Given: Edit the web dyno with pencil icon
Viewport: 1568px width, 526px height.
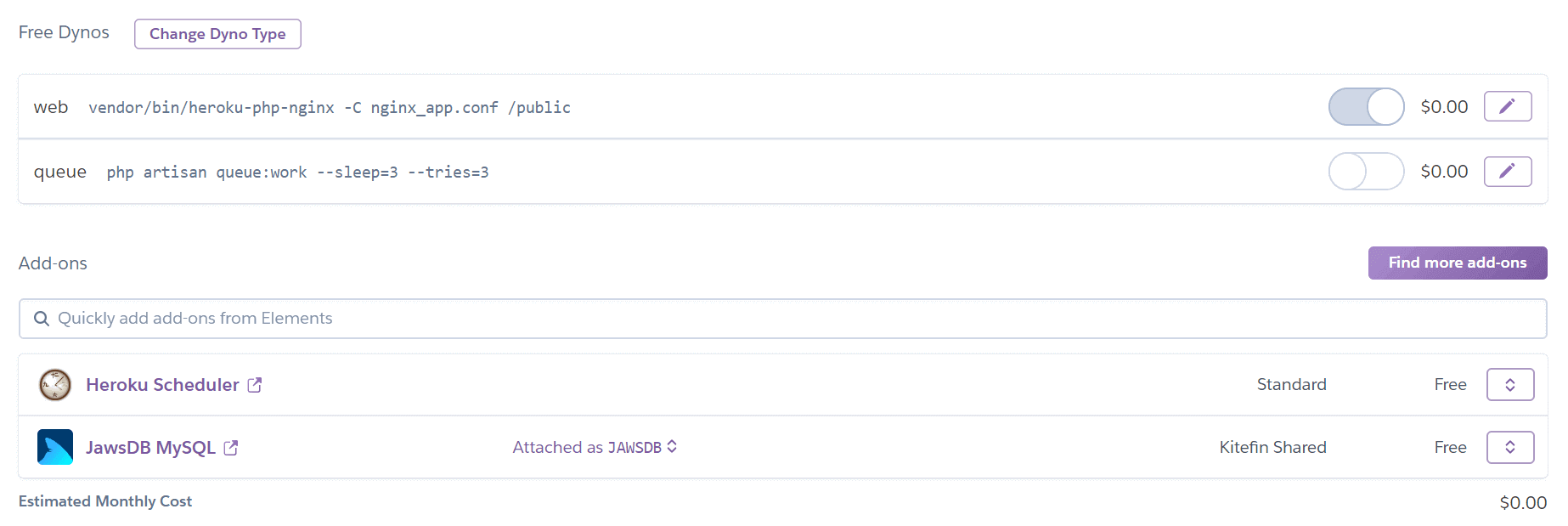Looking at the screenshot, I should point(1507,106).
